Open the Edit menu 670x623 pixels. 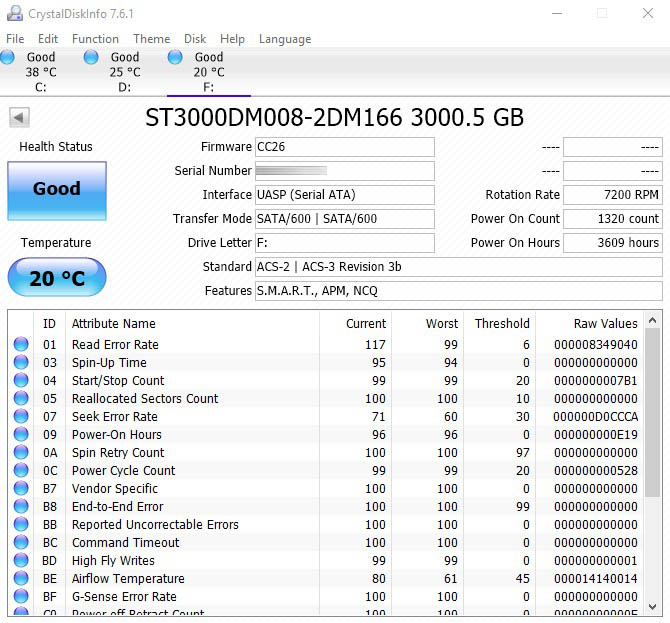(48, 39)
